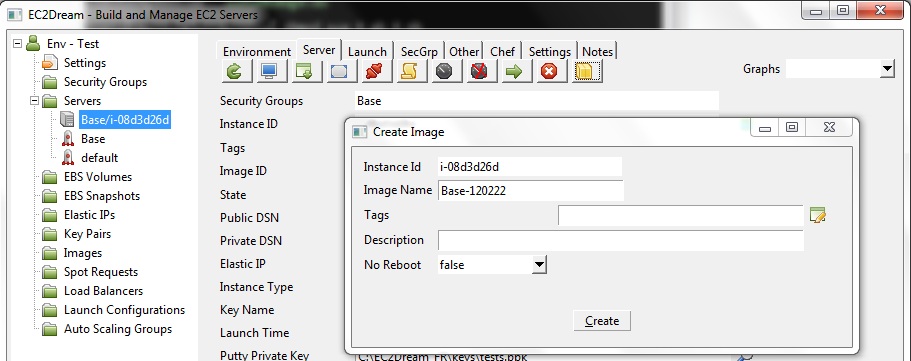Screen dimensions: 911x361
Task: Click the Security Groups value field
Action: (x=537, y=101)
